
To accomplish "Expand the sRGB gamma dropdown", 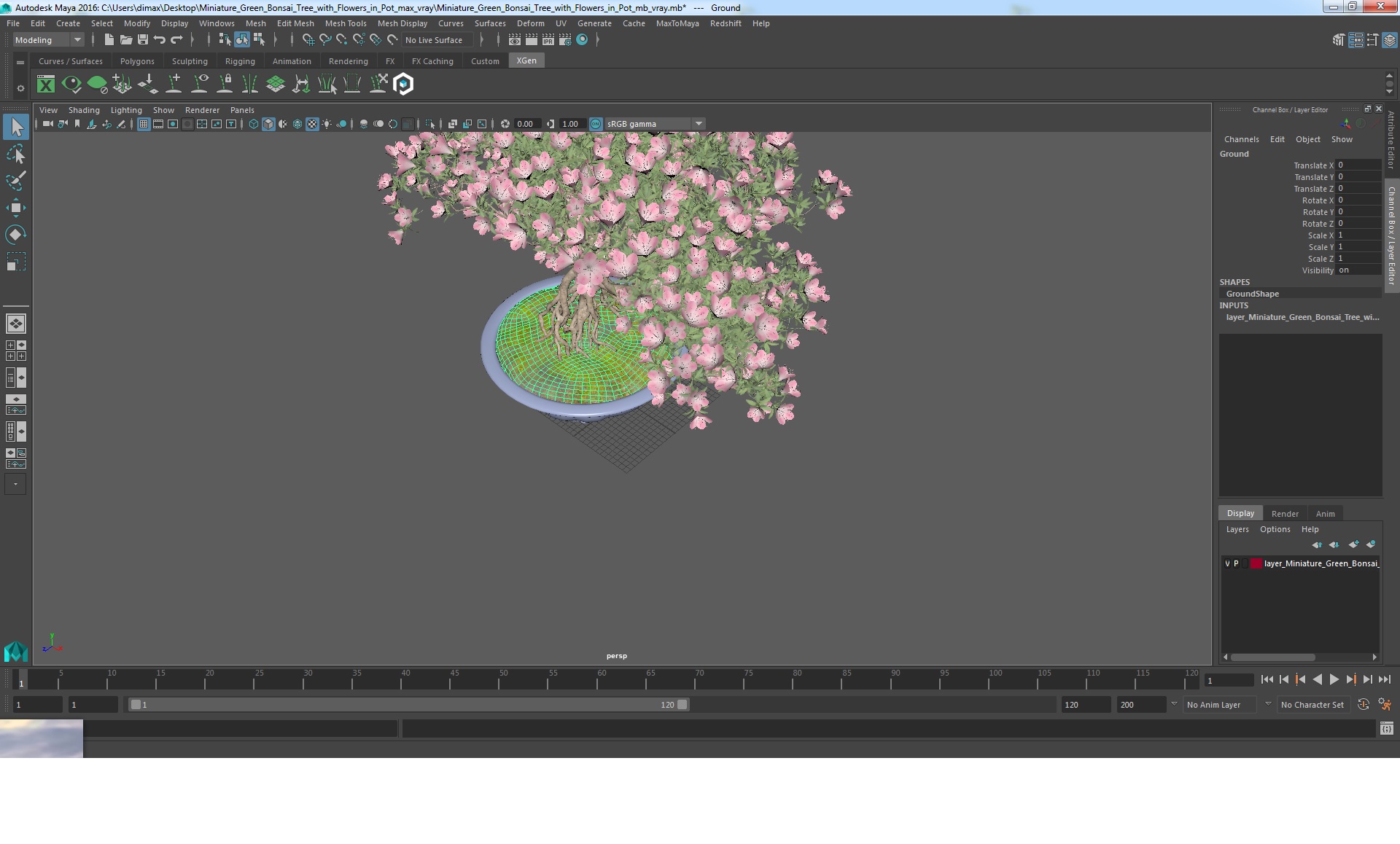I will coord(699,124).
